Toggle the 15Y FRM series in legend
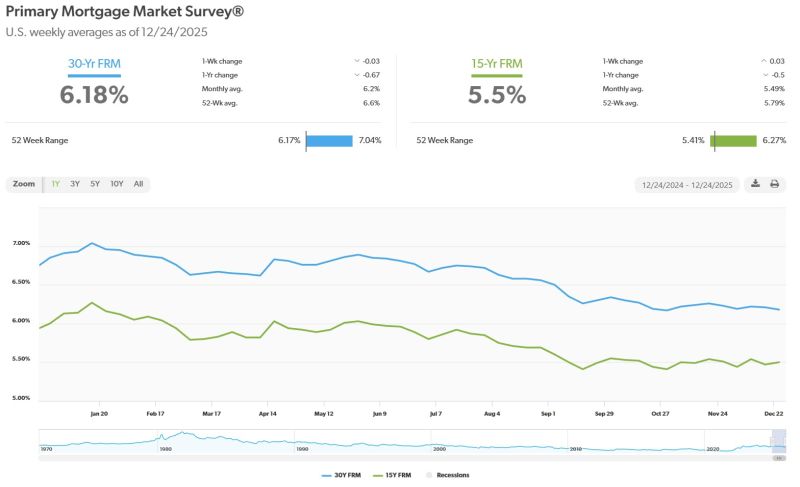Screen dimensions: 800x487 point(395,475)
